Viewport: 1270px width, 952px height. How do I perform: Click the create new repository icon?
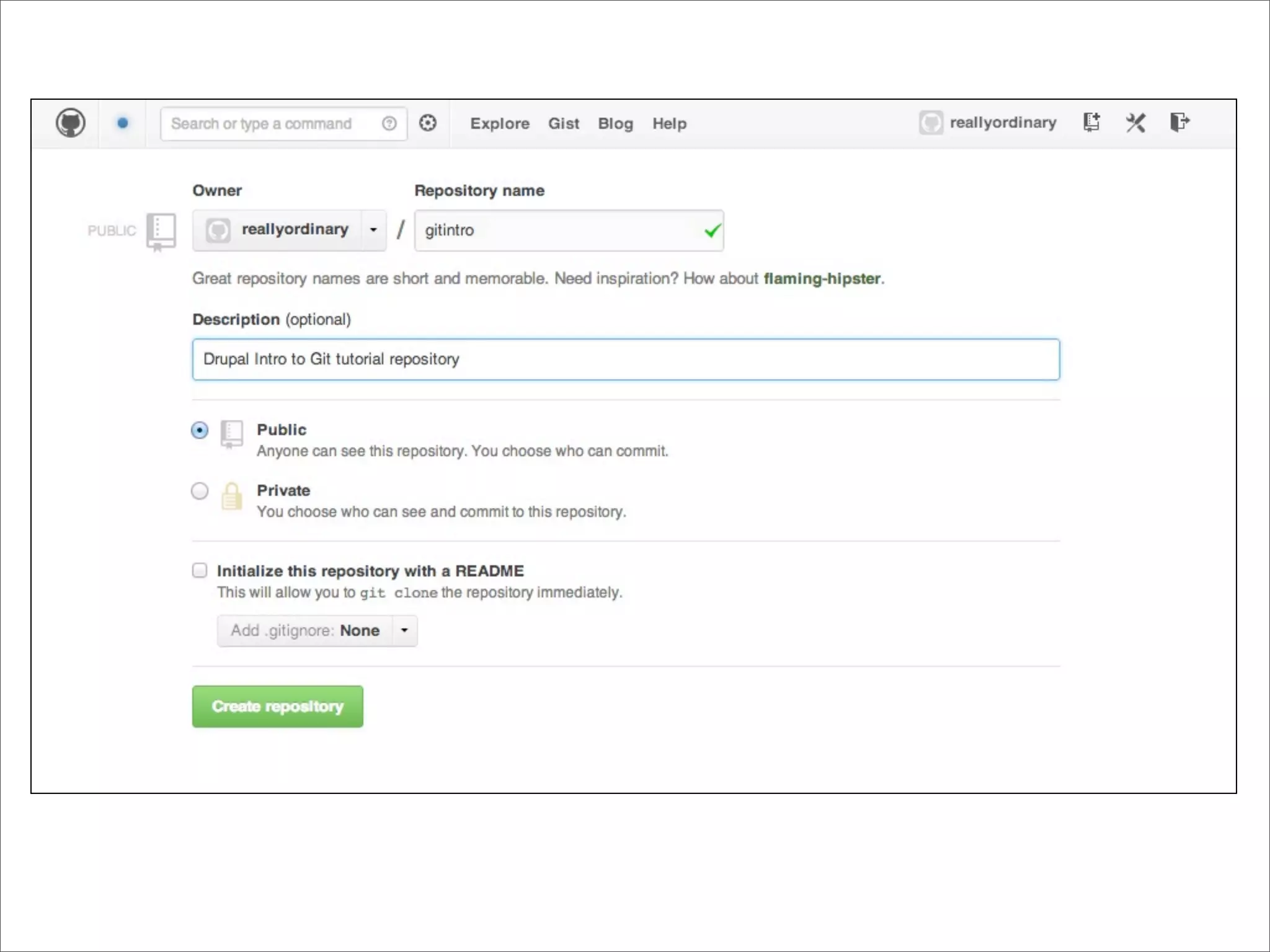(1091, 122)
